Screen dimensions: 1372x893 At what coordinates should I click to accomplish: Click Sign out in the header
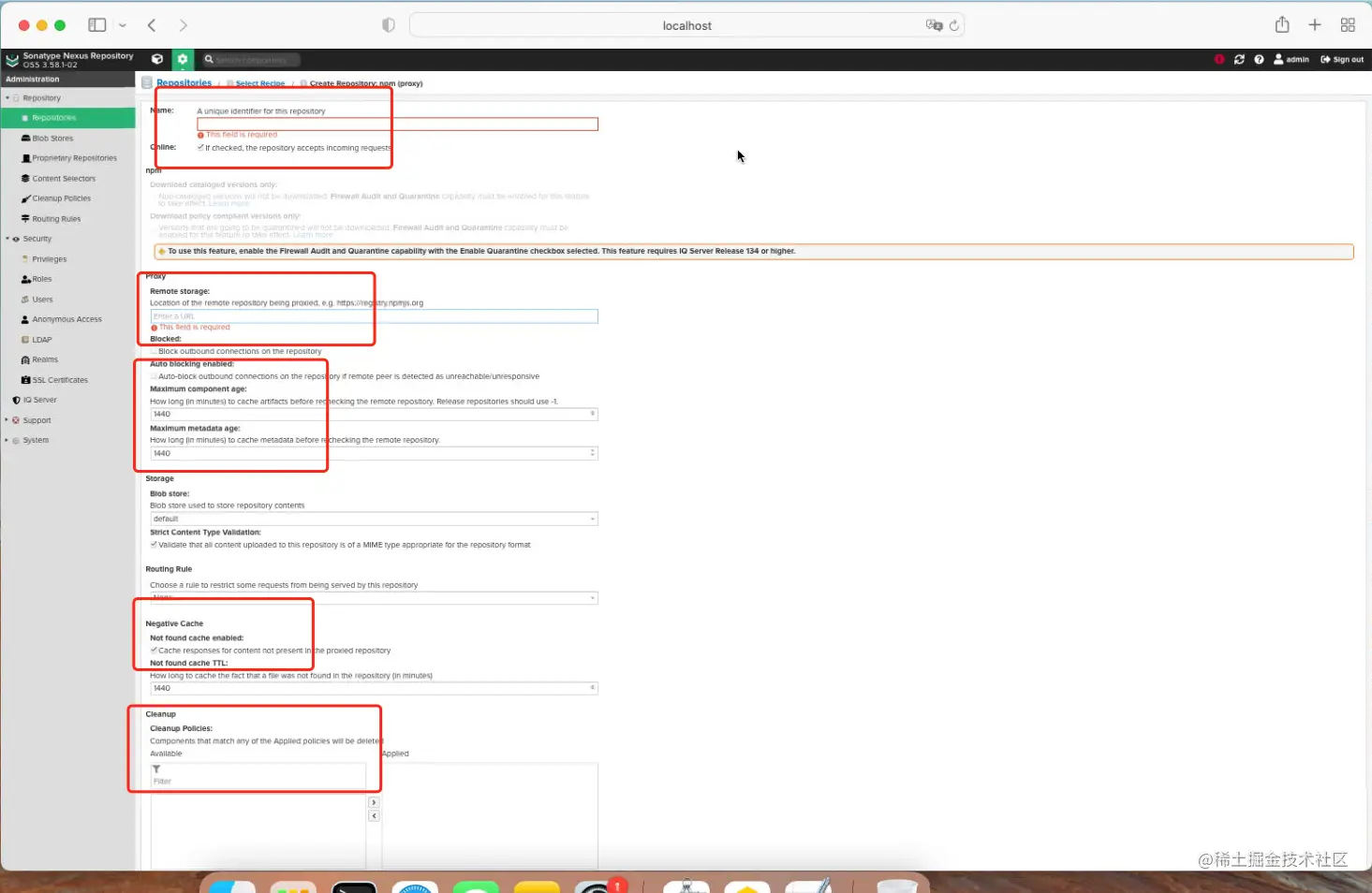point(1342,59)
